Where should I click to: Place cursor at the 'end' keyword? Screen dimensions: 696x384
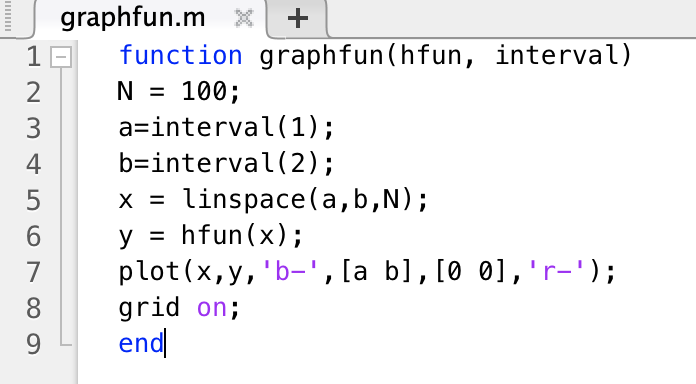pos(141,344)
